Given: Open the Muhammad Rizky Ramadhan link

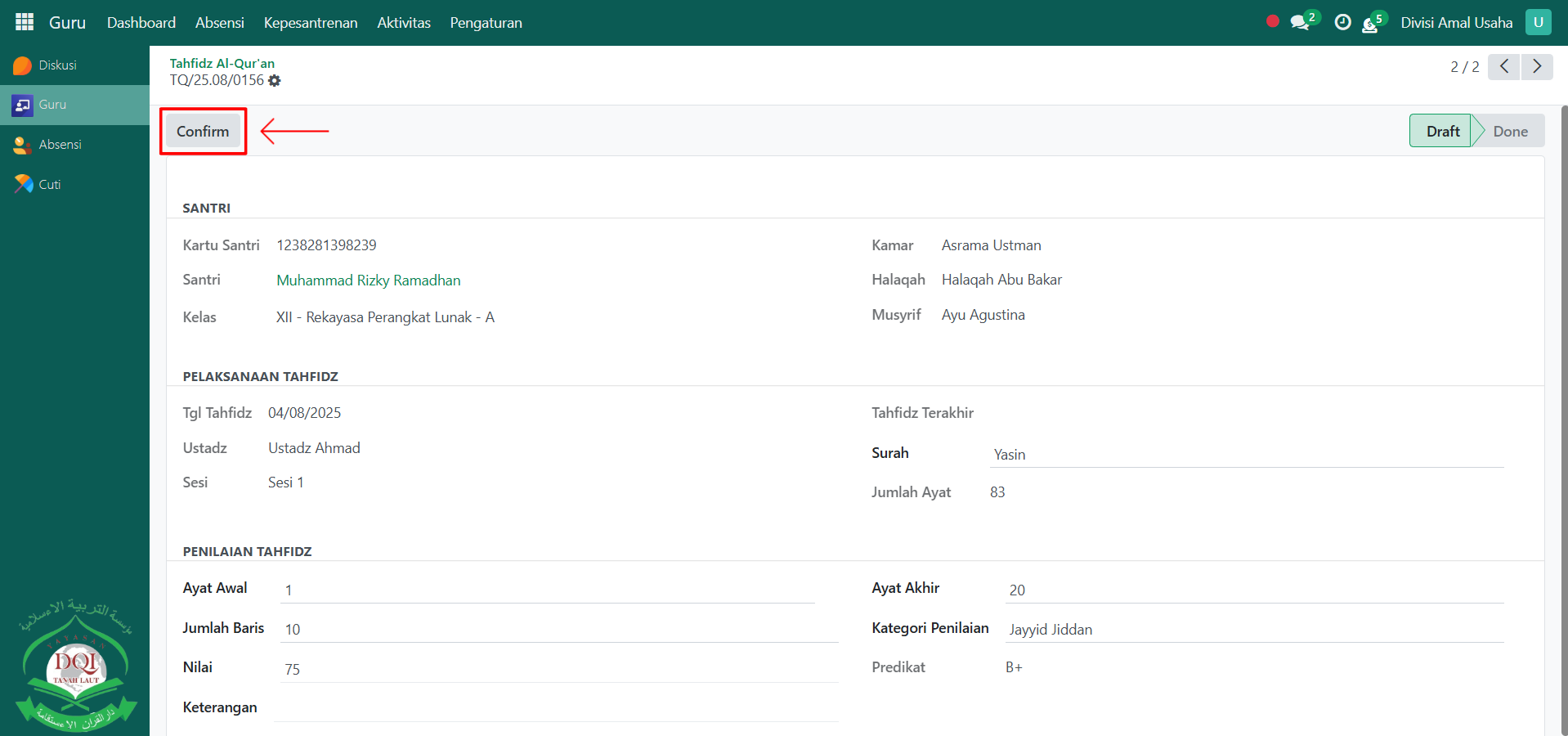Looking at the screenshot, I should [368, 280].
